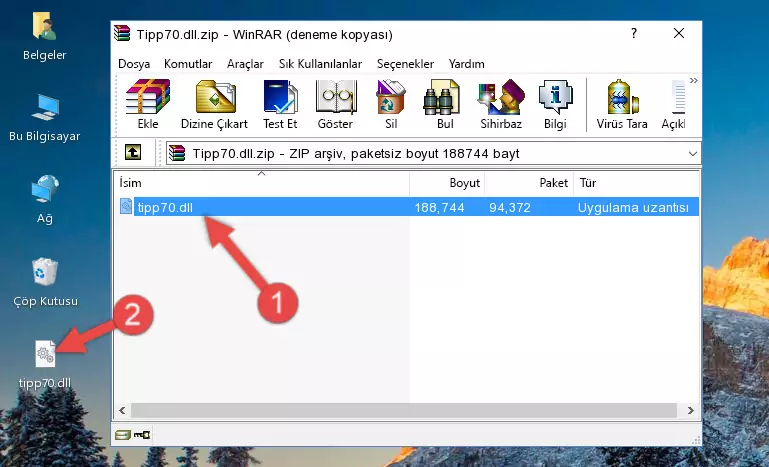The height and width of the screenshot is (467, 769).
Task: Close the WinRAR window
Action: 679,33
